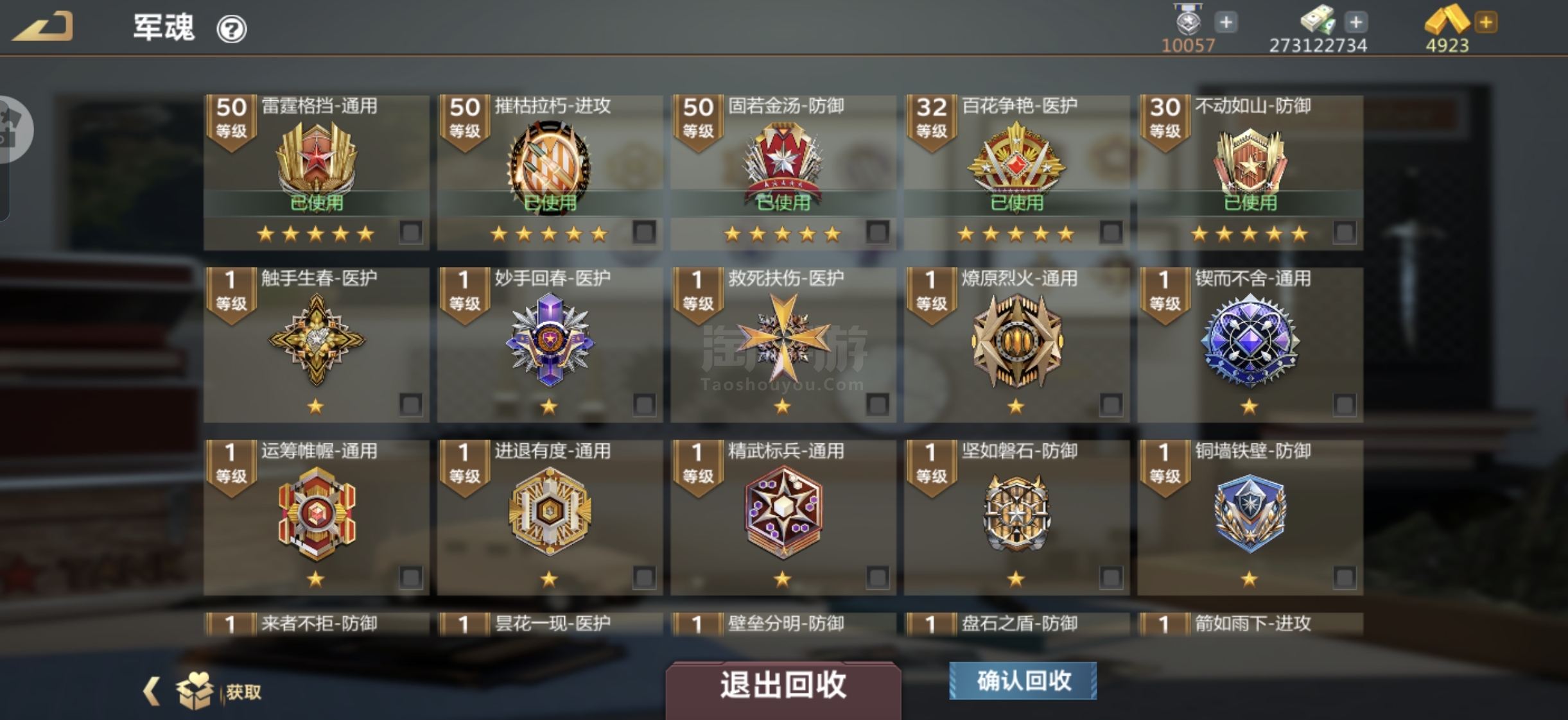Add gold bars with yellow plus icon
This screenshot has width=1568, height=720.
point(1486,22)
